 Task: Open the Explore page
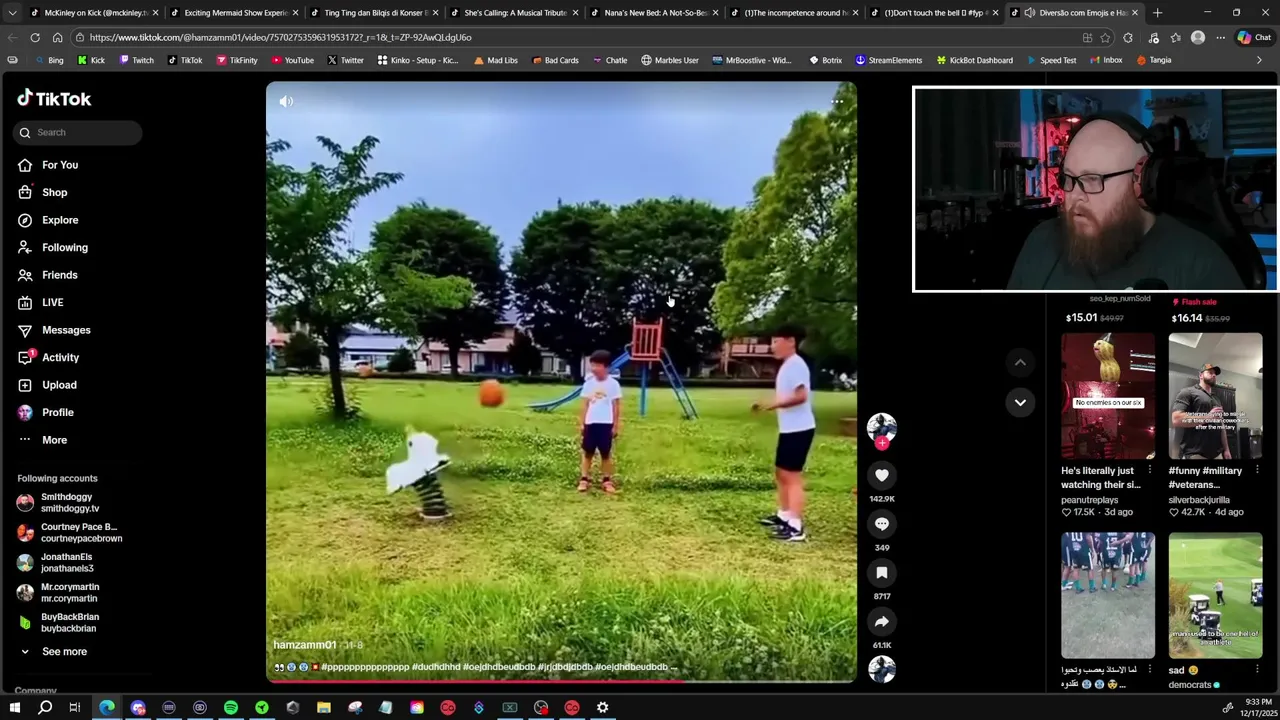60,220
